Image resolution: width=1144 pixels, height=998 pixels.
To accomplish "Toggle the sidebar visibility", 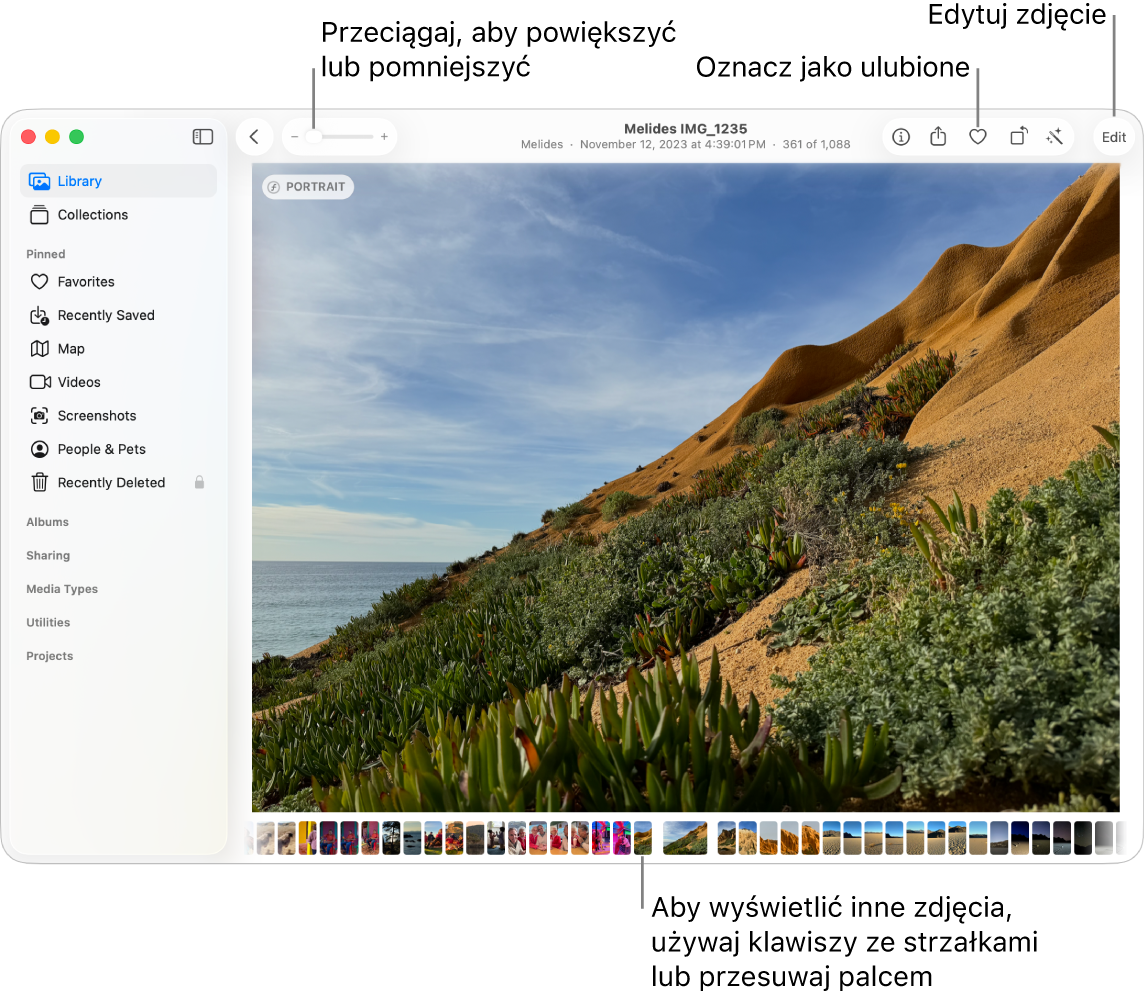I will pos(203,137).
